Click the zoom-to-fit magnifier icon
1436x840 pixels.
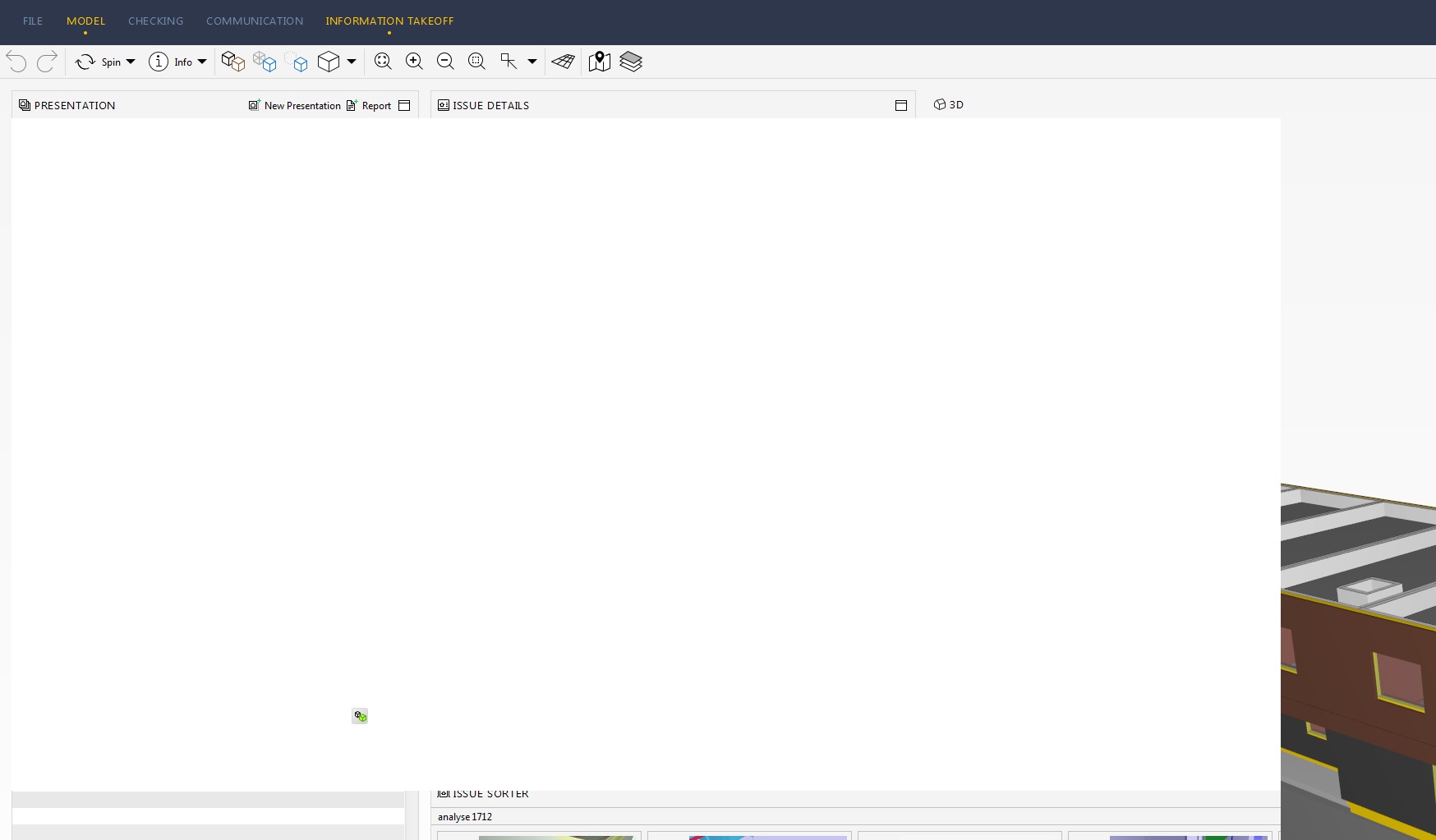click(x=383, y=62)
